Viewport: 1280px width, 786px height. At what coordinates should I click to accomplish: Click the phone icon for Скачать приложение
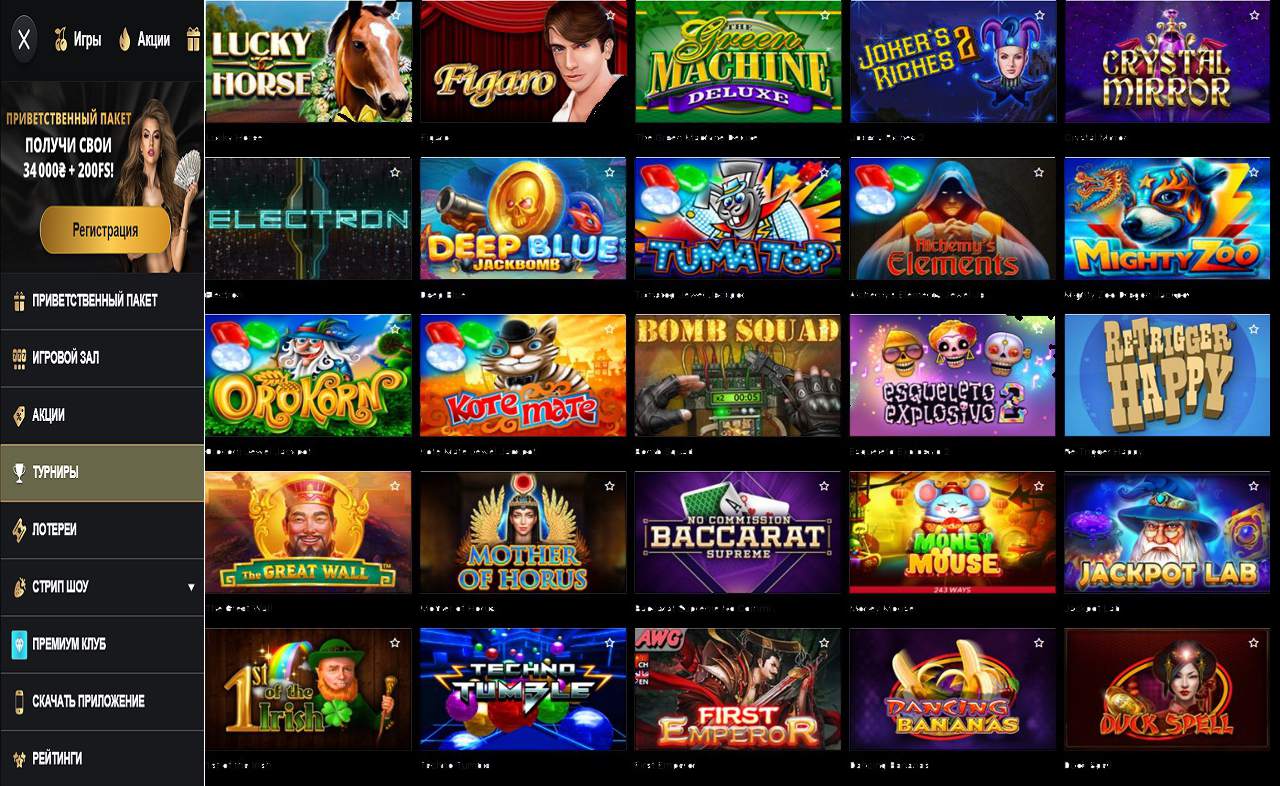click(19, 701)
